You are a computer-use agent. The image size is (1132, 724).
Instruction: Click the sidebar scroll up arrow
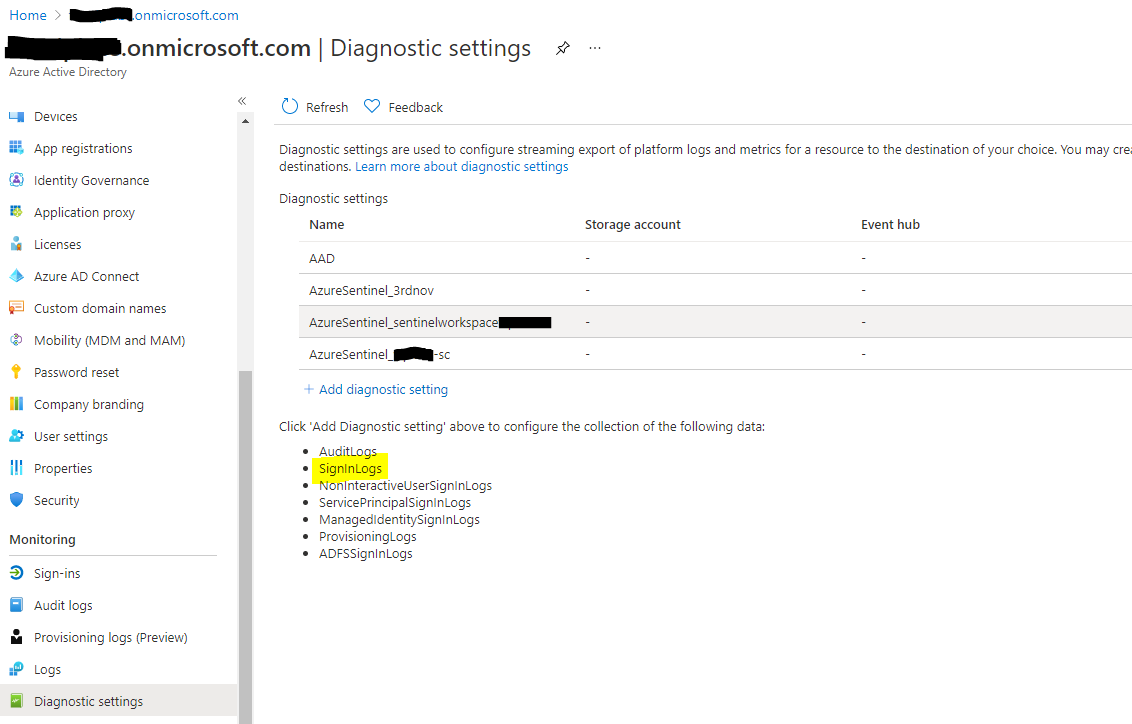pyautogui.click(x=245, y=121)
